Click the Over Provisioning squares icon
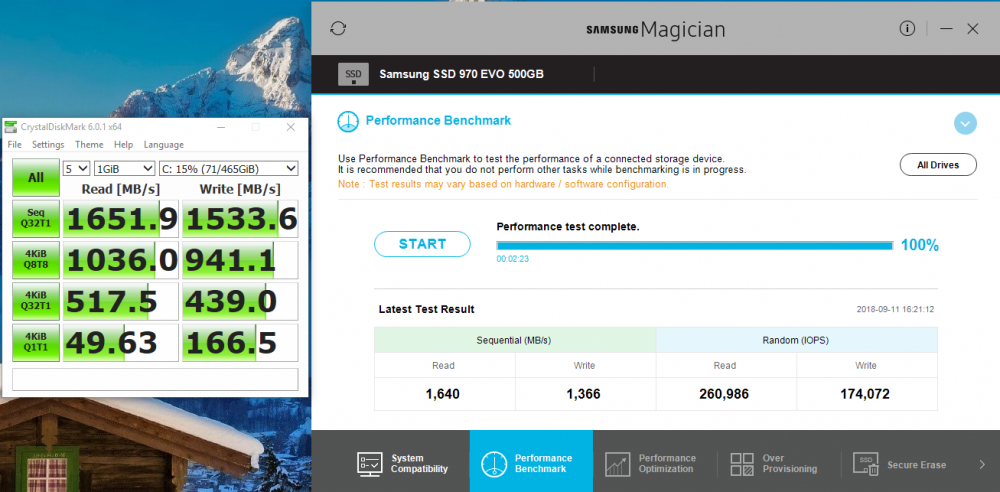Viewport: 1000px width, 492px height. [x=742, y=464]
